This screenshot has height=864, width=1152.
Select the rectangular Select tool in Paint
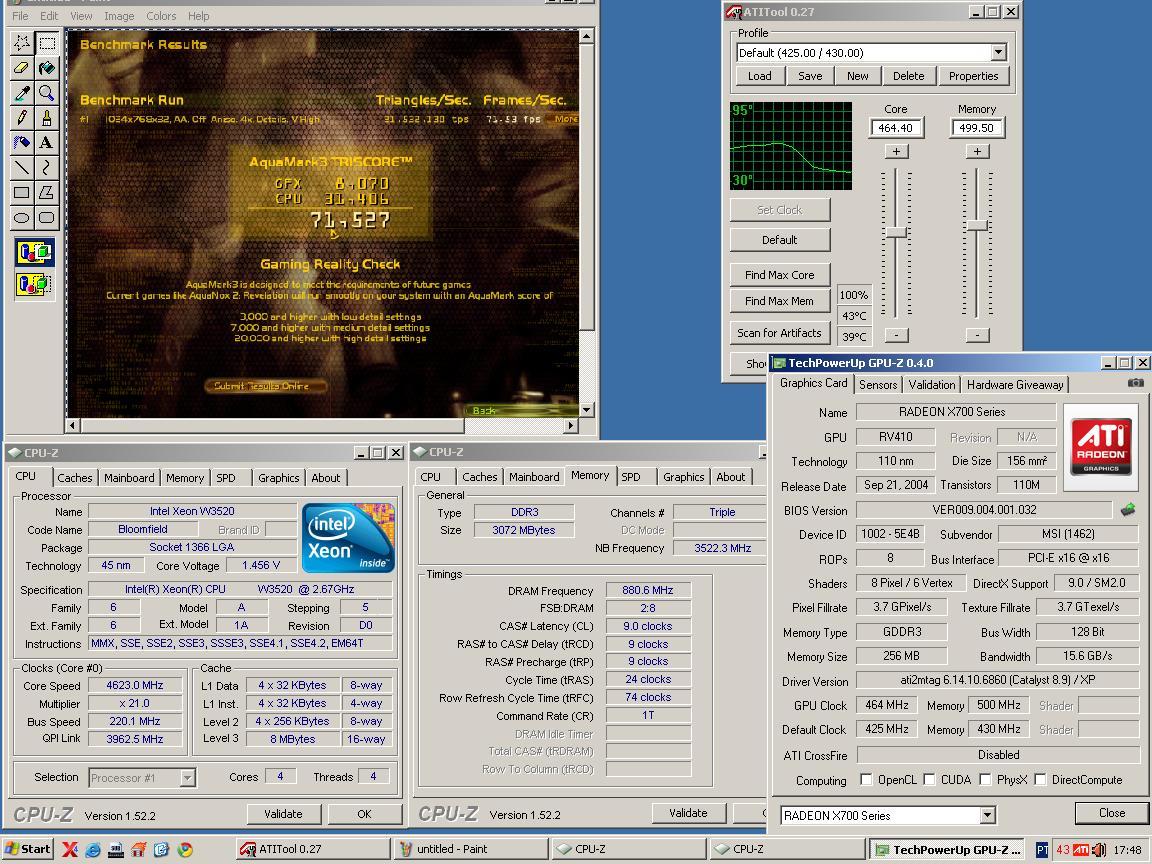point(46,43)
